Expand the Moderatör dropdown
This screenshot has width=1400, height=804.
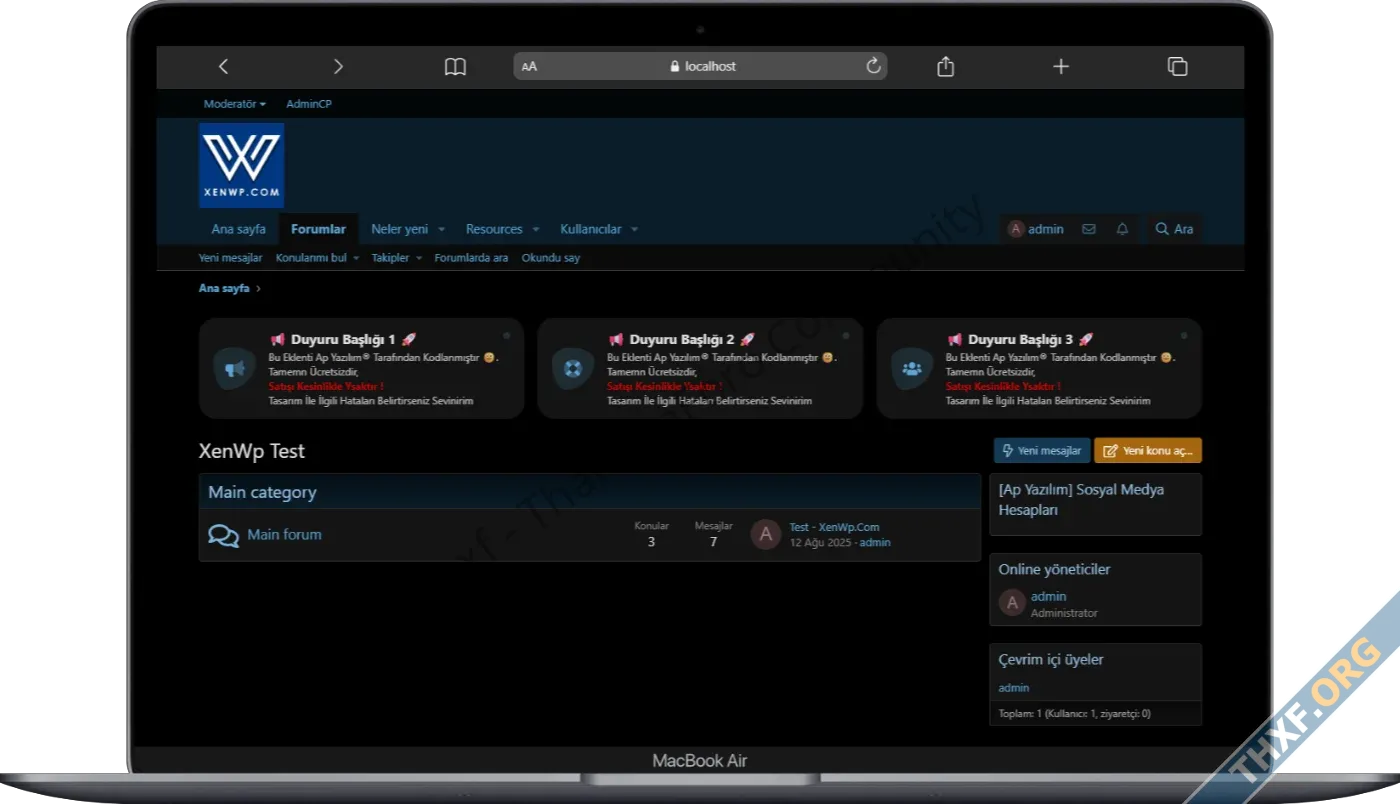click(x=234, y=104)
